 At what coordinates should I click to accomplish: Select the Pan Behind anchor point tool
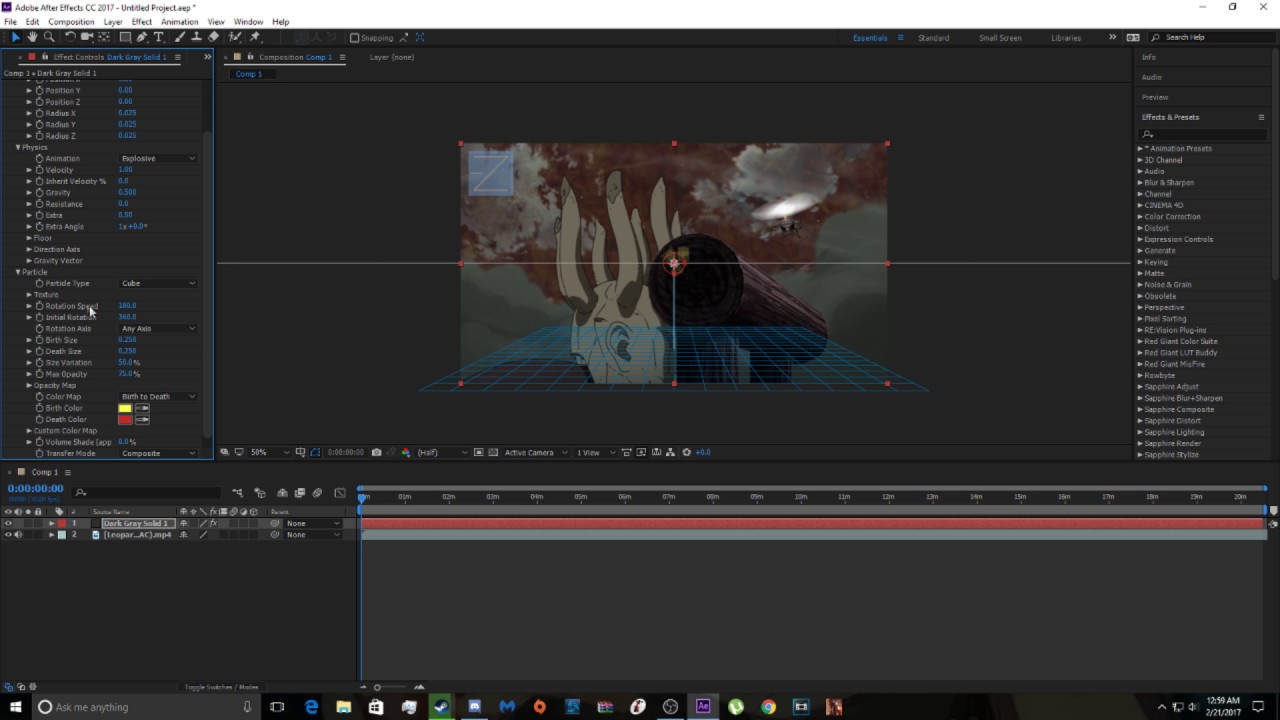tap(104, 37)
